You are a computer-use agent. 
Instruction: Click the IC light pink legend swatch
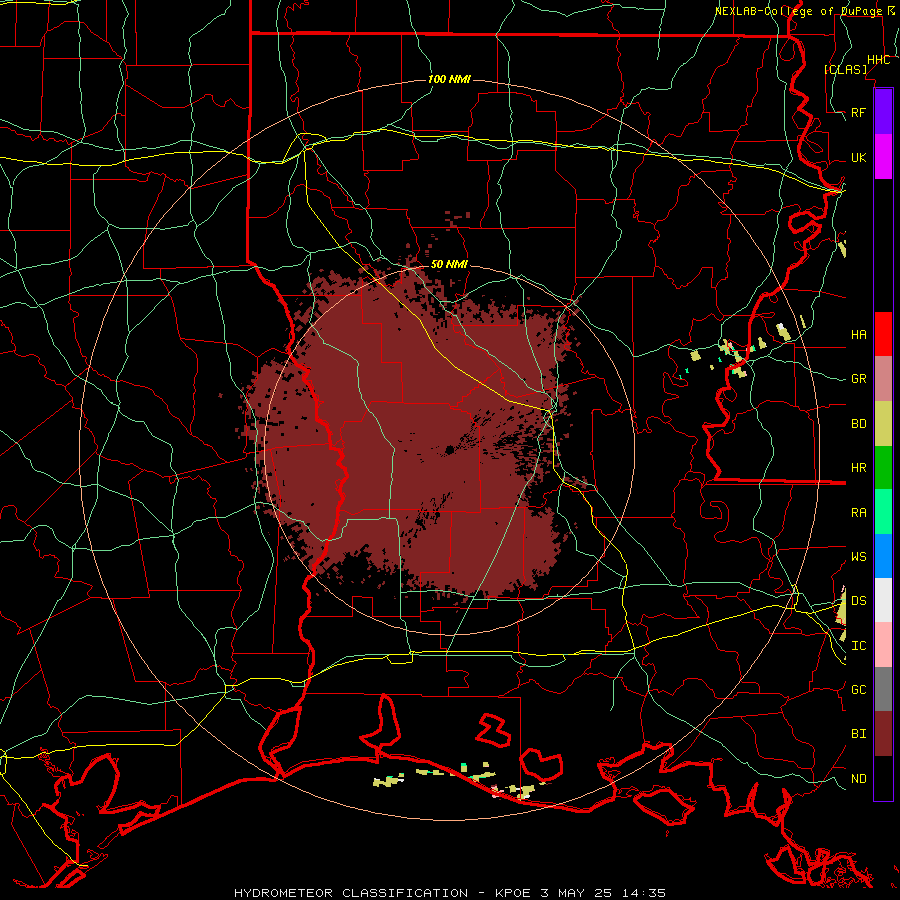point(883,645)
